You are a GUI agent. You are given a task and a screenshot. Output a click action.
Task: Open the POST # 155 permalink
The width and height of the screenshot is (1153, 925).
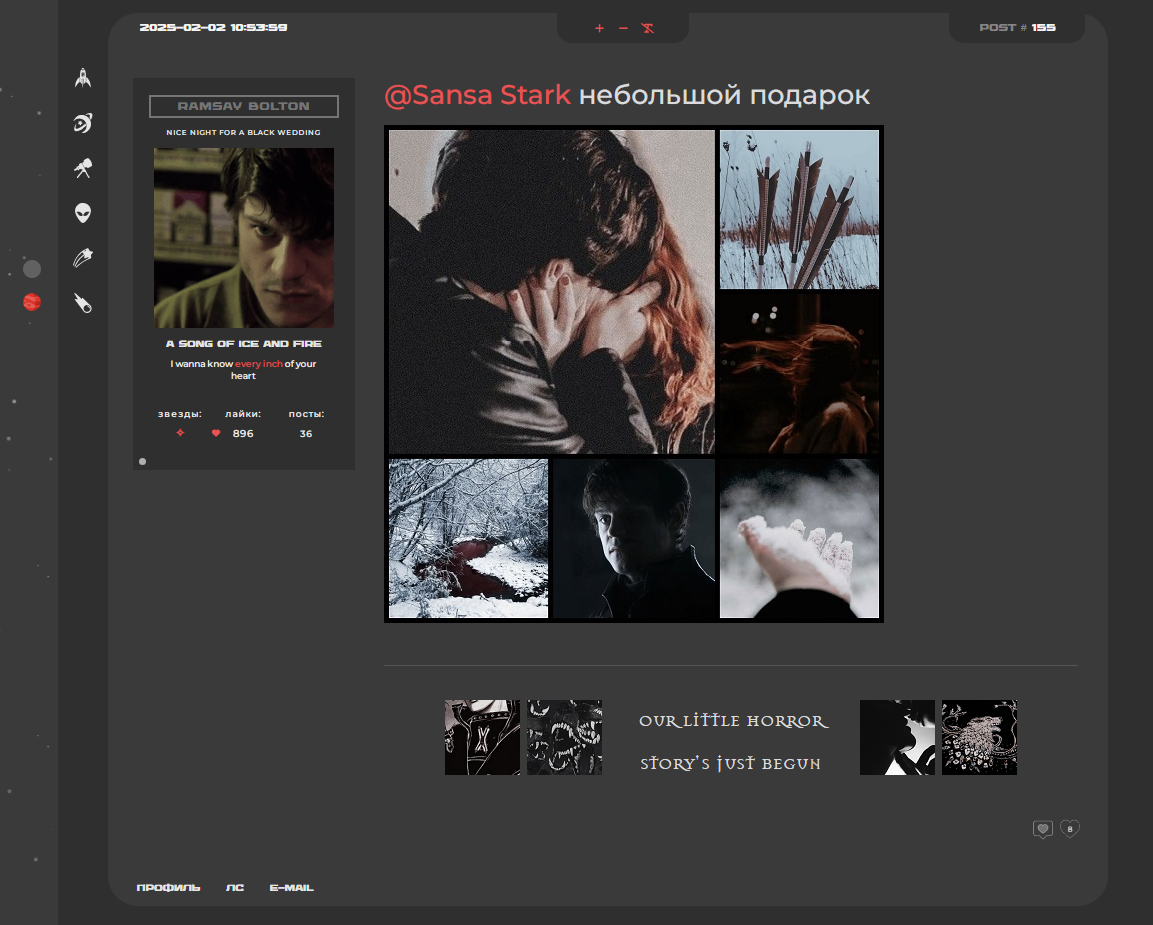coord(1017,27)
